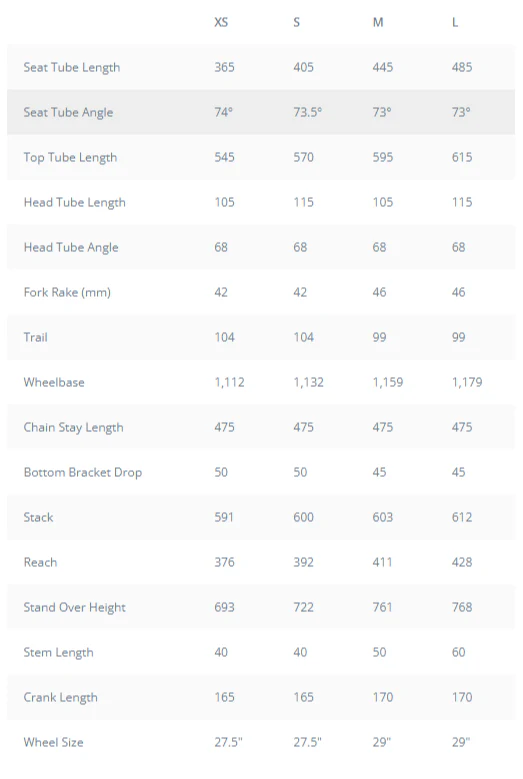523x779 pixels.
Task: Select the S size column header
Action: point(297,22)
